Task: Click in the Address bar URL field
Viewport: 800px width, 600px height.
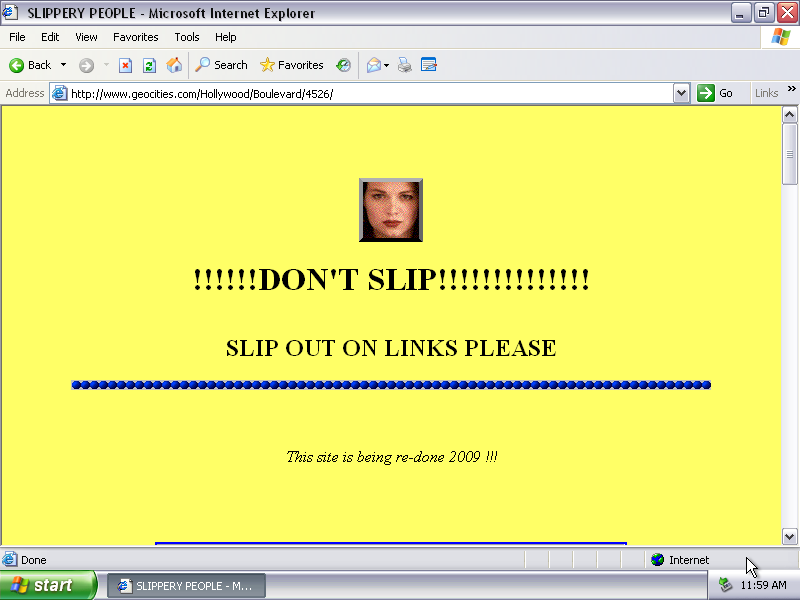Action: pyautogui.click(x=370, y=94)
